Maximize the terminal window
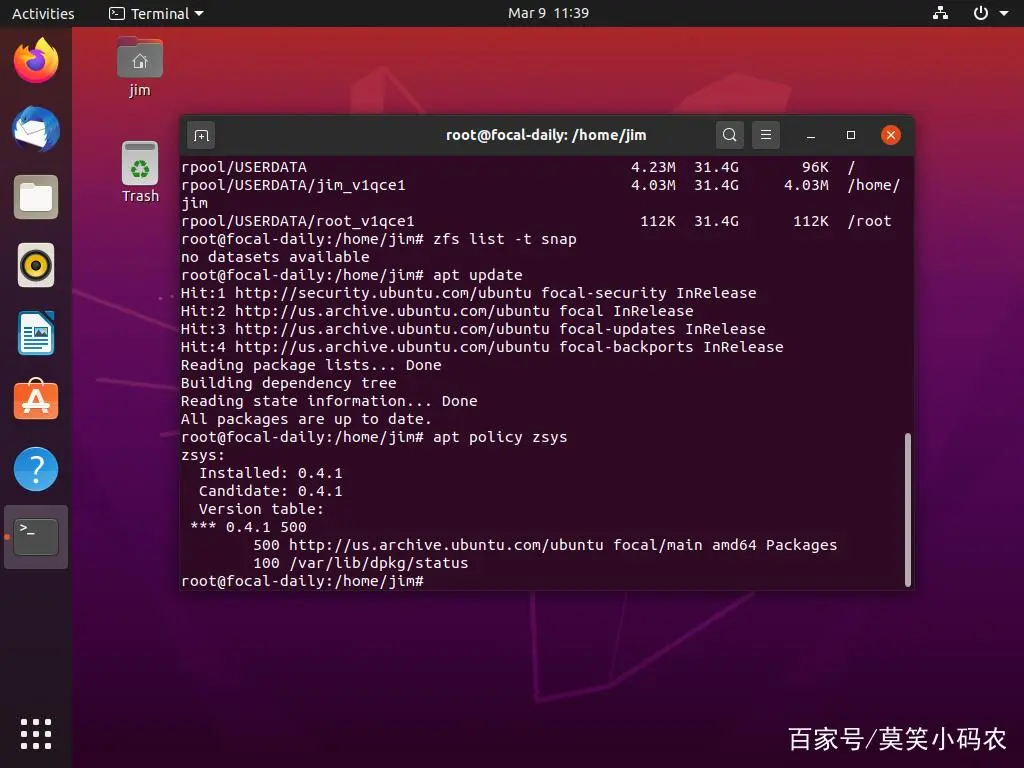 [850, 135]
